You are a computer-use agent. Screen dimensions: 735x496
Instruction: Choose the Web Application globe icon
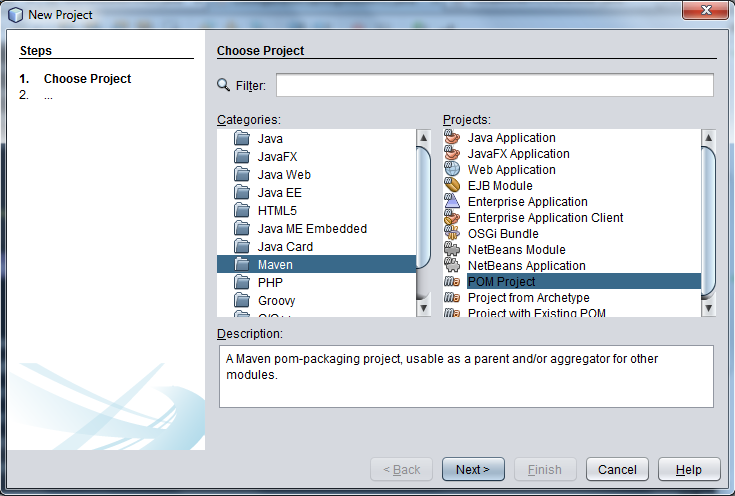coord(452,169)
